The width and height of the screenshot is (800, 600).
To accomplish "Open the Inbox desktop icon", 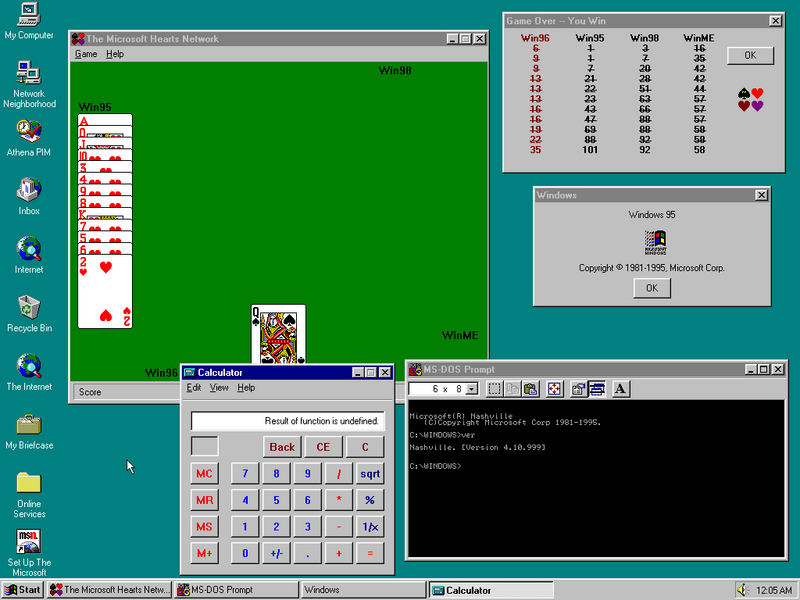I will click(x=29, y=197).
